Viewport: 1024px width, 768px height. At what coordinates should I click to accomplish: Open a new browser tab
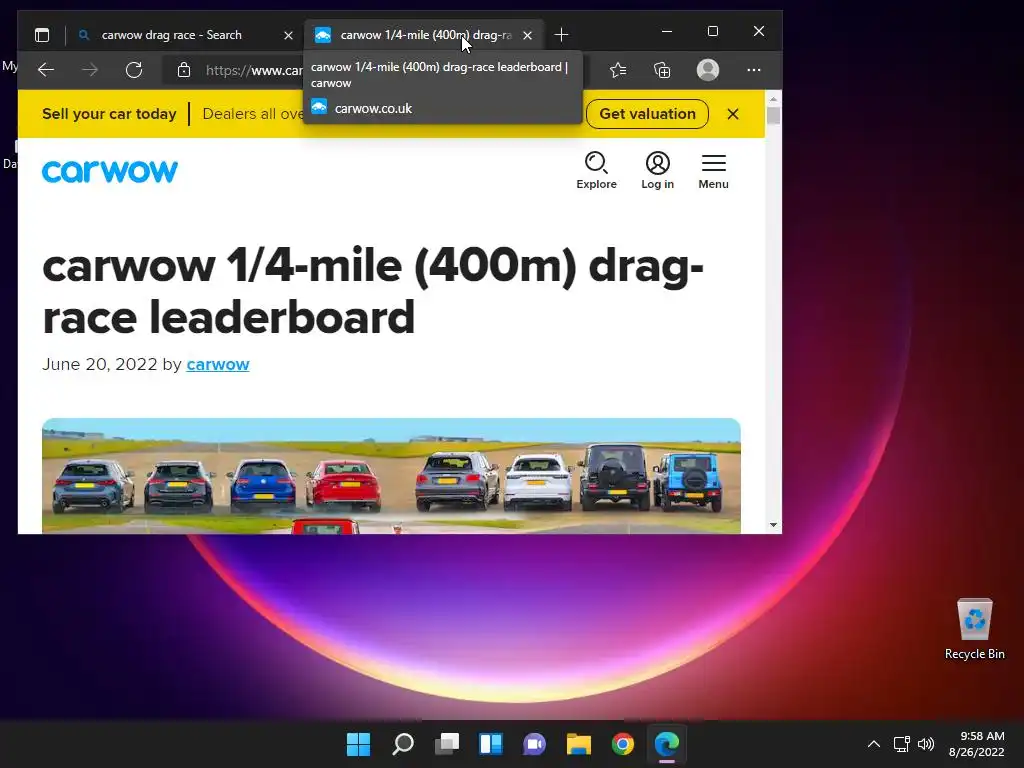pyautogui.click(x=562, y=35)
